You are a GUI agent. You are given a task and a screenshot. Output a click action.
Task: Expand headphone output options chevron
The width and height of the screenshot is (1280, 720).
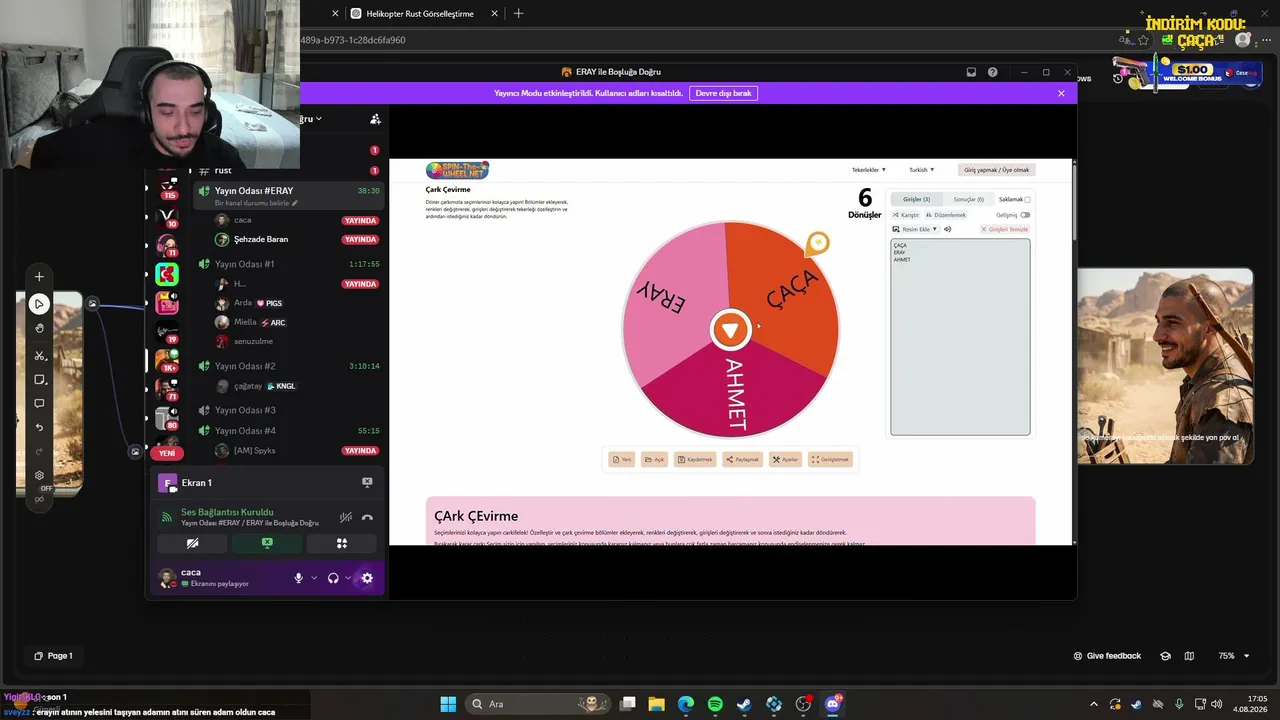pos(348,578)
